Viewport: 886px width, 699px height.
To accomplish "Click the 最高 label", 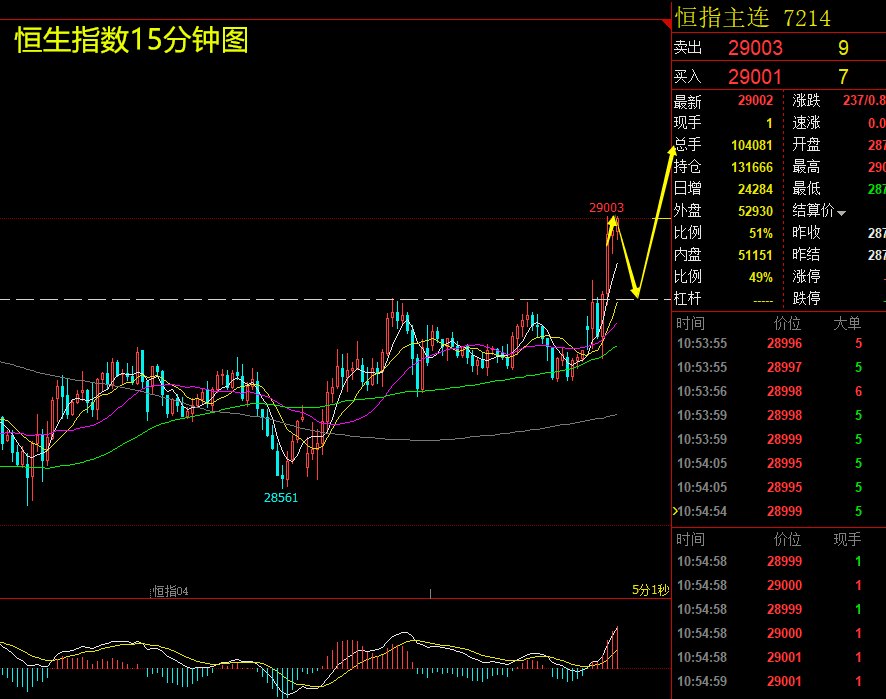I will point(806,167).
